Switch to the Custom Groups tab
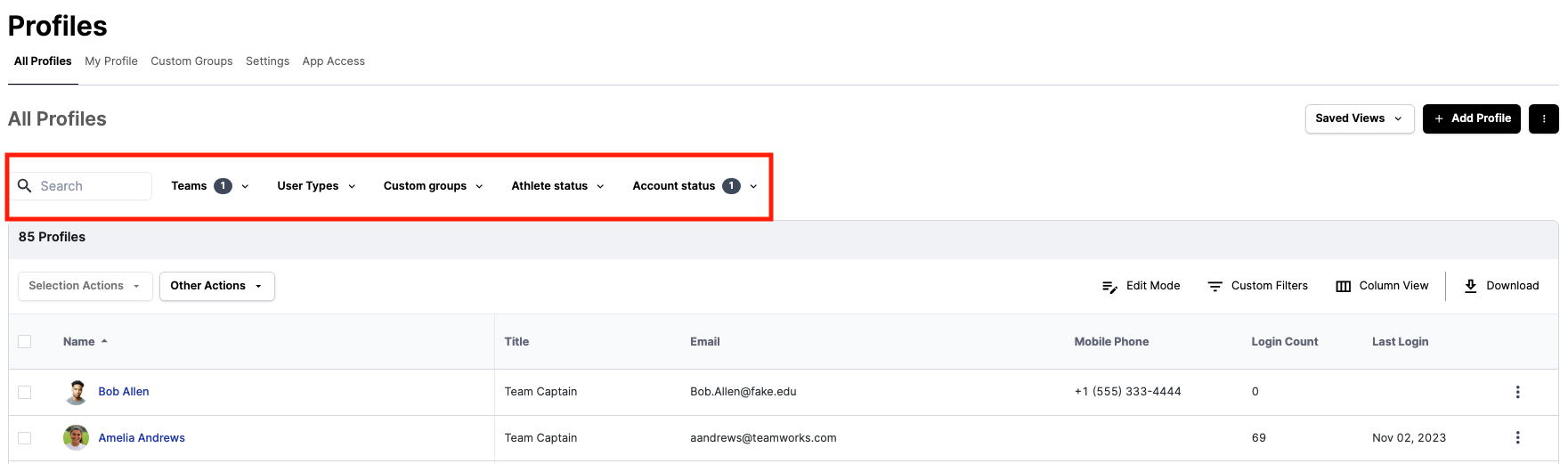 pyautogui.click(x=191, y=61)
